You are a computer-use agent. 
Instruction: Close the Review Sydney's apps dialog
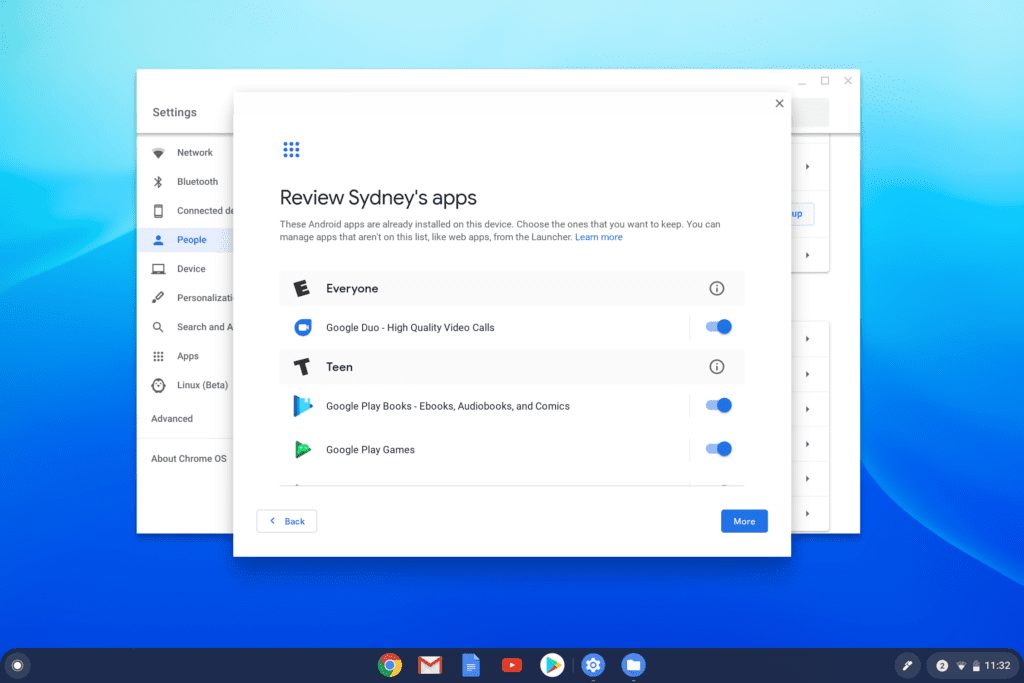779,103
